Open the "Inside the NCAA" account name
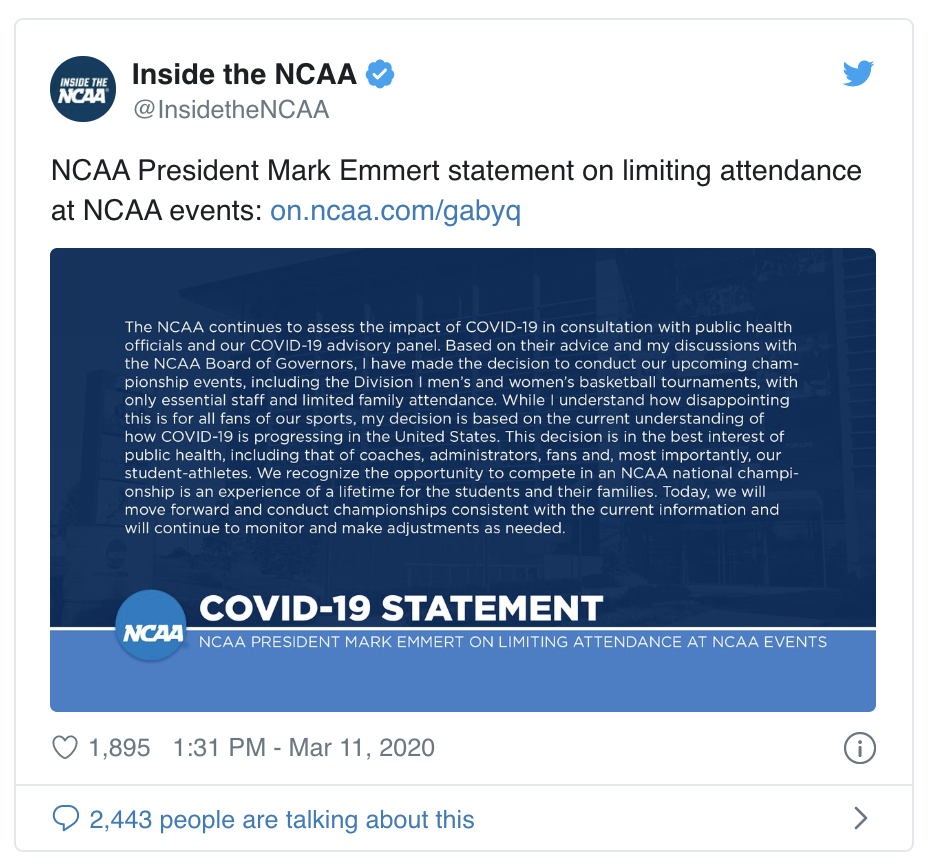Viewport: 930px width, 868px height. pyautogui.click(x=244, y=74)
